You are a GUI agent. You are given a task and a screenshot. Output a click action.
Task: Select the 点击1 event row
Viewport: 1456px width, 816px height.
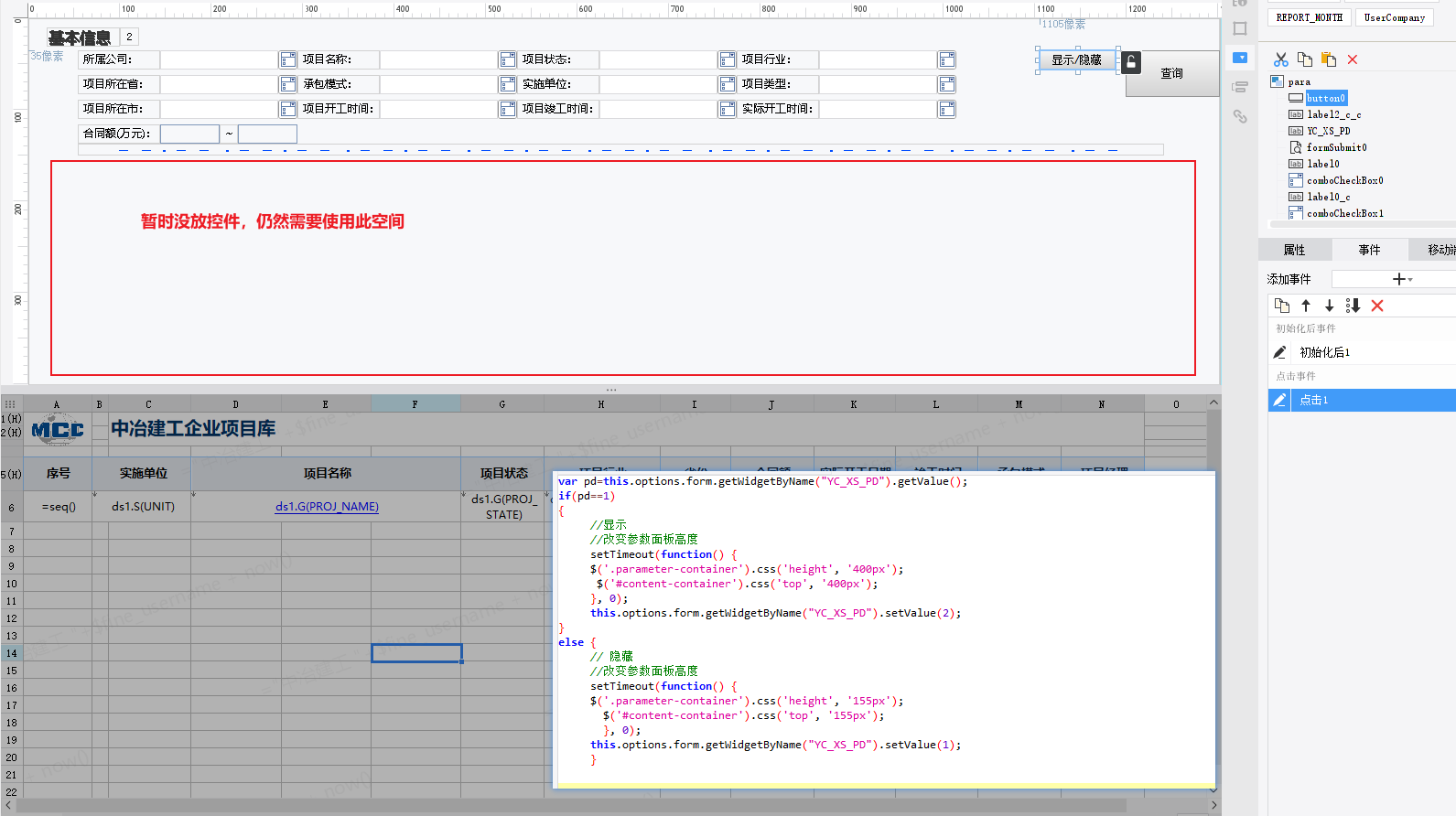click(x=1362, y=400)
